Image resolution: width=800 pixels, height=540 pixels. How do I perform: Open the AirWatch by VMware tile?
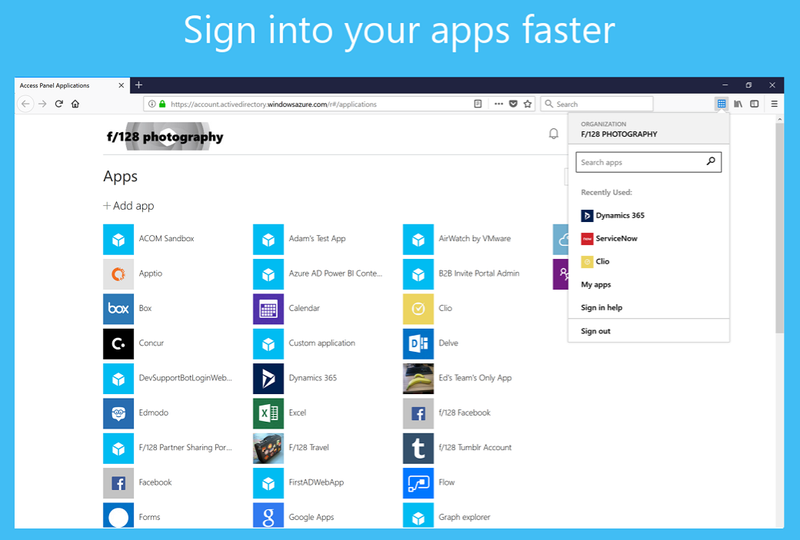[418, 239]
